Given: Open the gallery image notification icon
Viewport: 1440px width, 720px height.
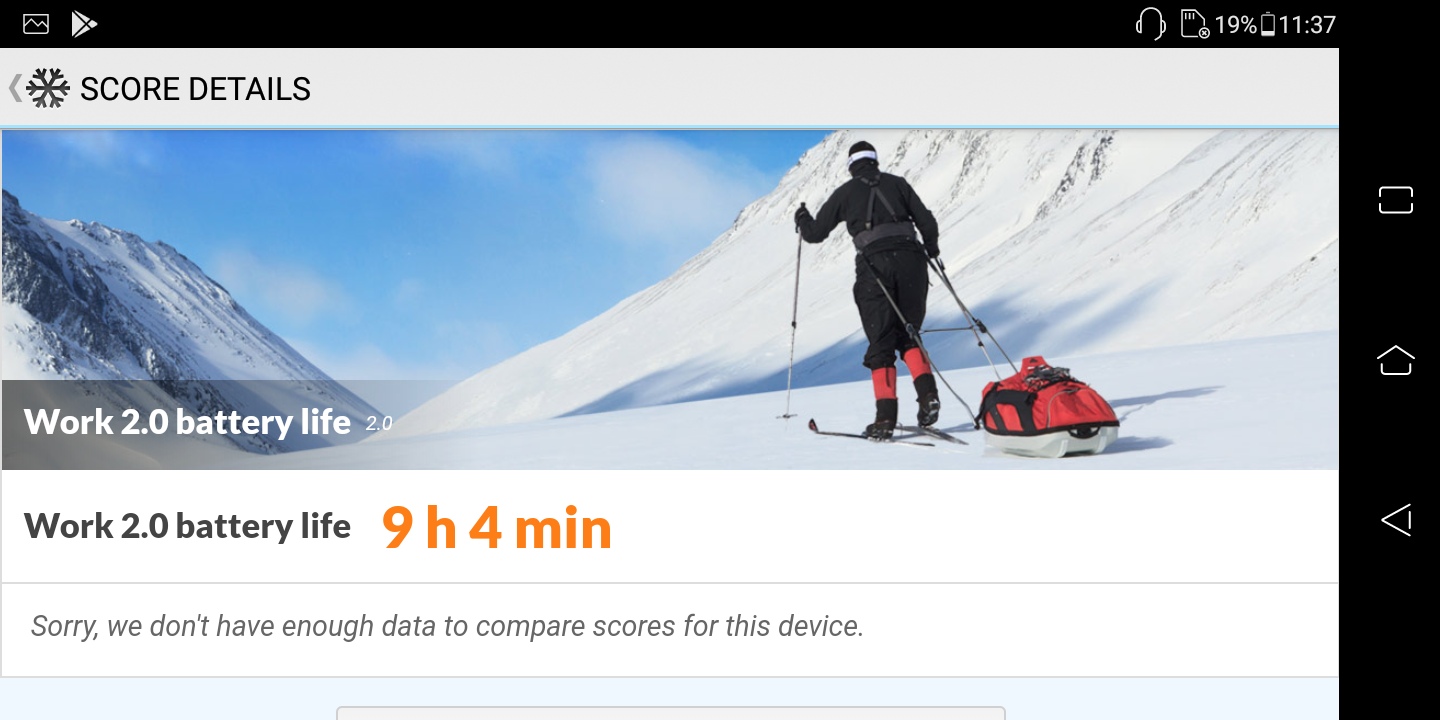Looking at the screenshot, I should tap(36, 24).
